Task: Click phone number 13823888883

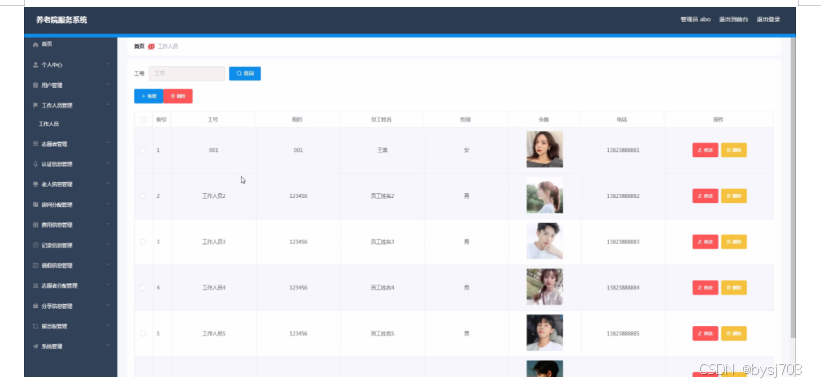Action: click(x=623, y=242)
